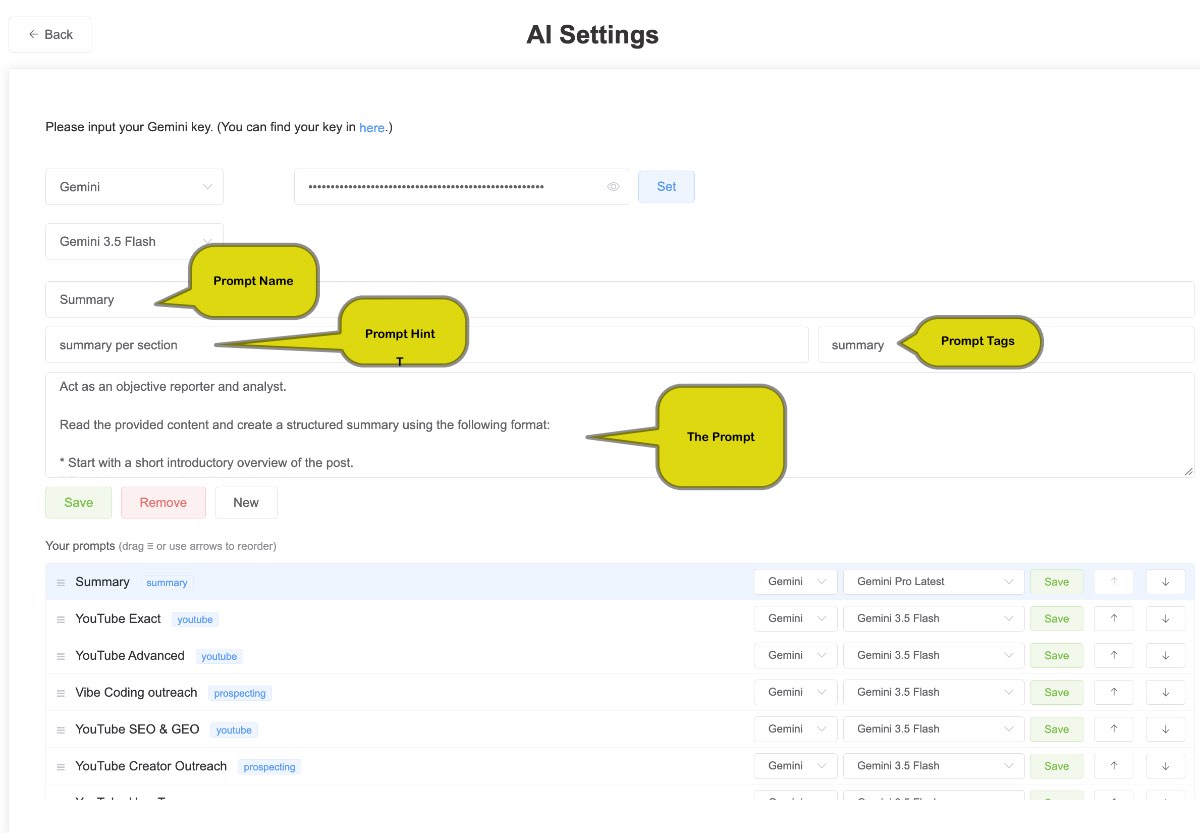Move YouTube Advanced prompt down

(1165, 656)
